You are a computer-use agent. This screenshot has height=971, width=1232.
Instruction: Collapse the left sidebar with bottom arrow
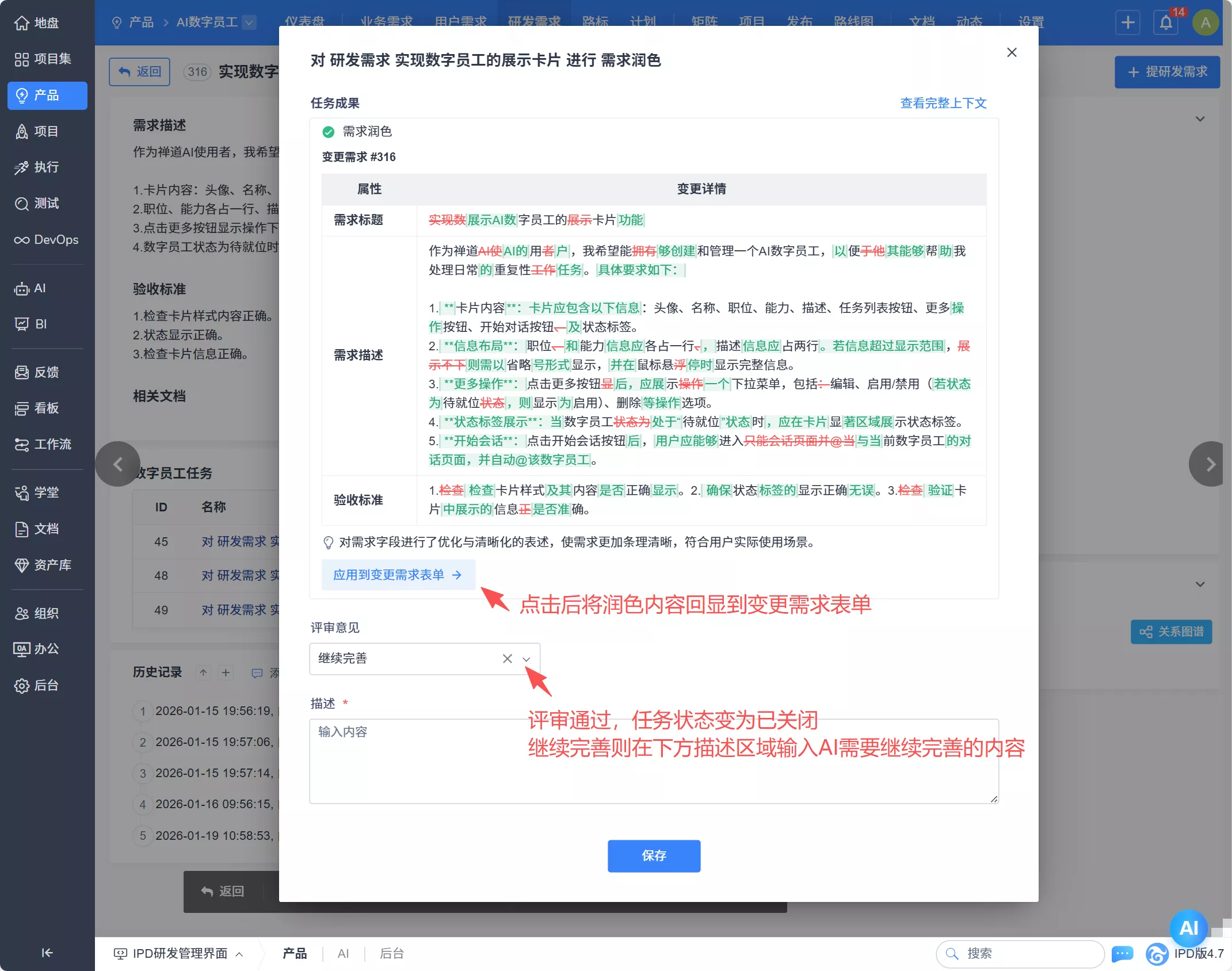pos(47,953)
